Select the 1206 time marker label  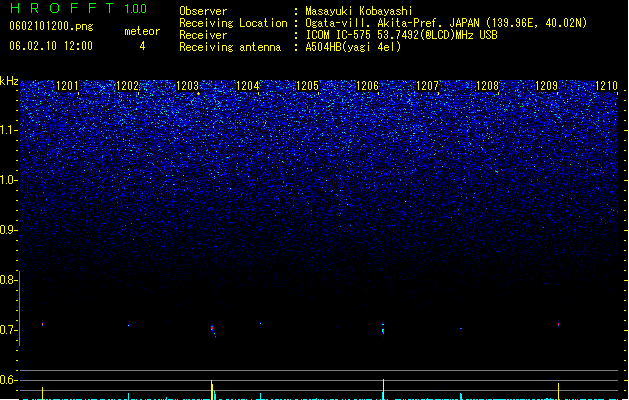367,86
